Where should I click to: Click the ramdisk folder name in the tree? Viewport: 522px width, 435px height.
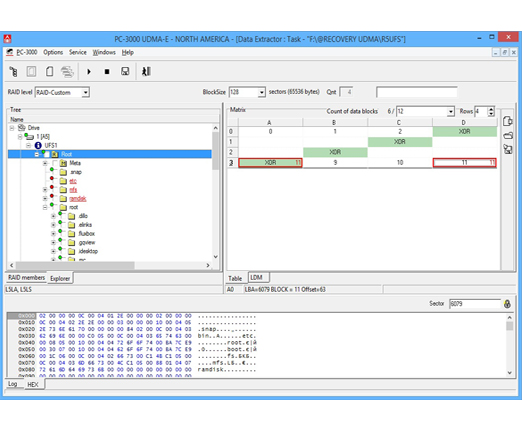click(x=78, y=199)
